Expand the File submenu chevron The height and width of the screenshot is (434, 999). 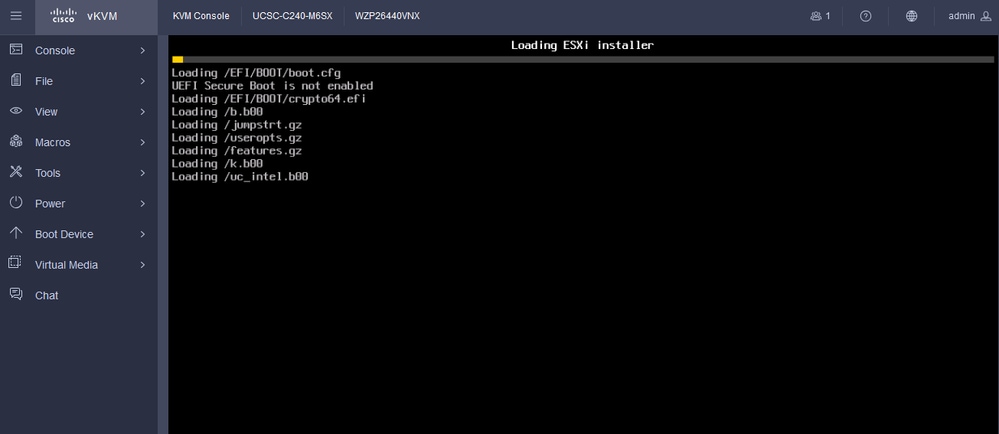coord(143,81)
